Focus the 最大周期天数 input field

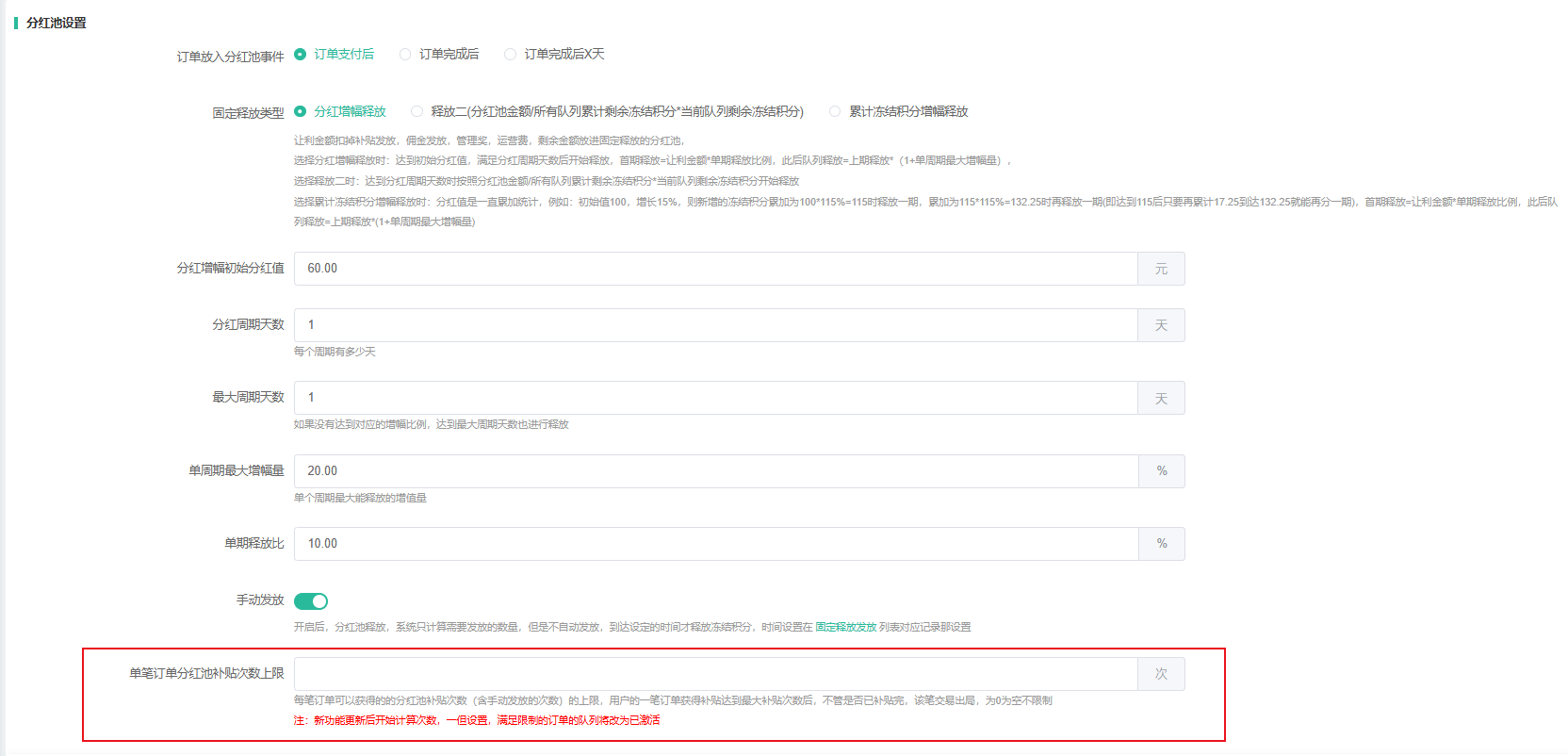tap(716, 398)
